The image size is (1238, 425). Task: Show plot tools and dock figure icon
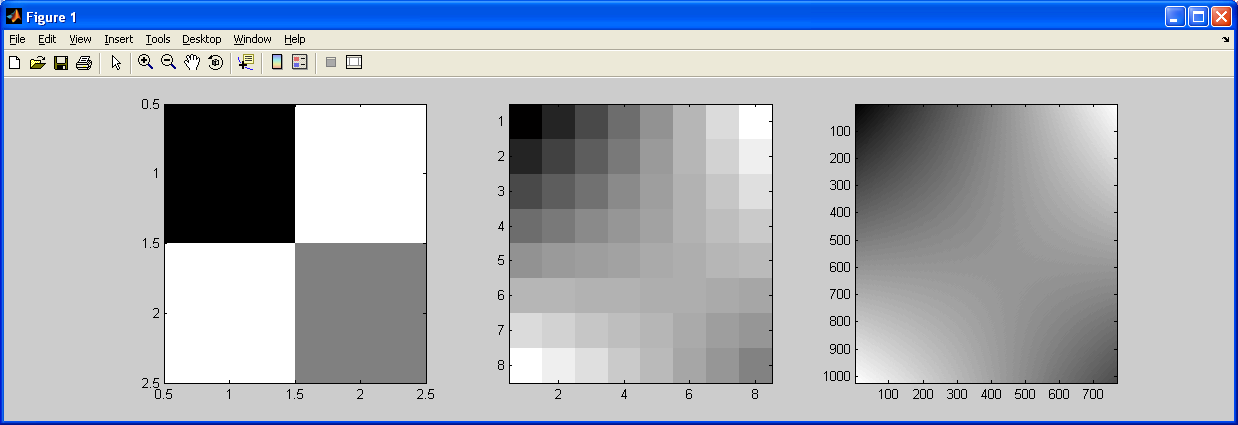(x=354, y=63)
